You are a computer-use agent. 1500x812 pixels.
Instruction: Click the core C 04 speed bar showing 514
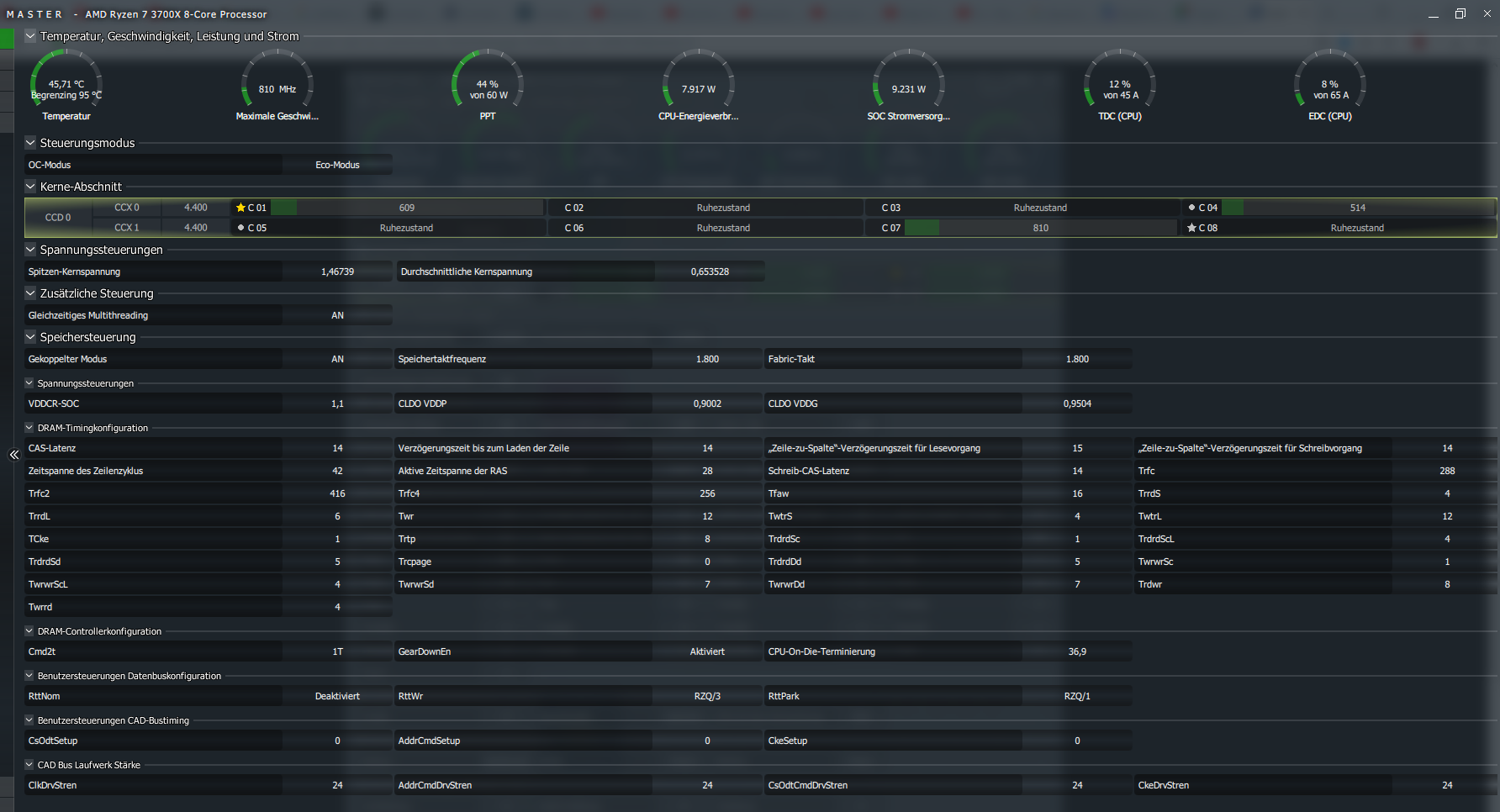click(x=1358, y=208)
